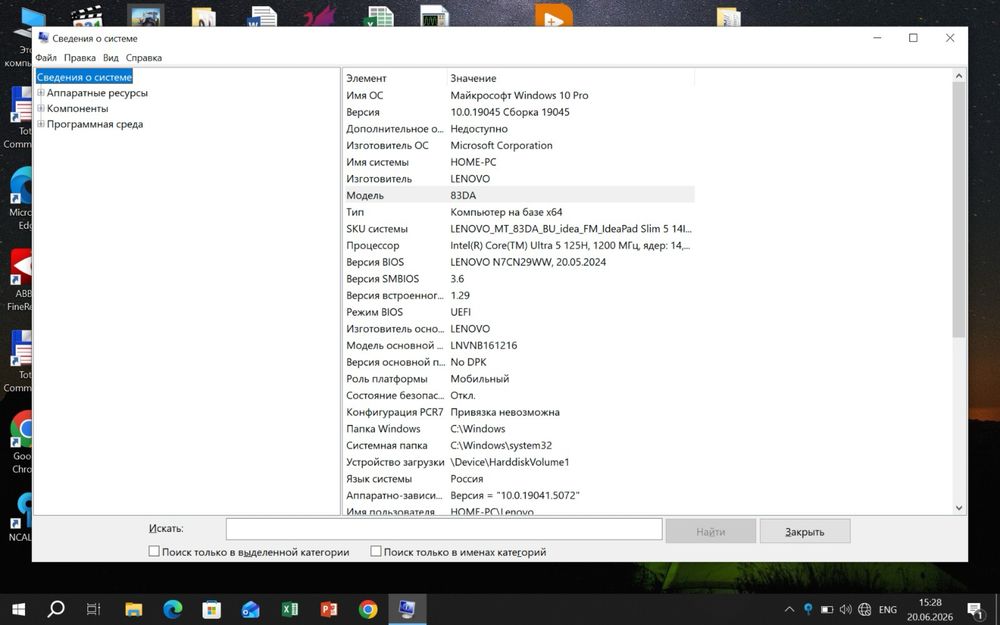Screen dimensions: 1000x625
Task: Show hidden system tray icons
Action: tap(789, 610)
